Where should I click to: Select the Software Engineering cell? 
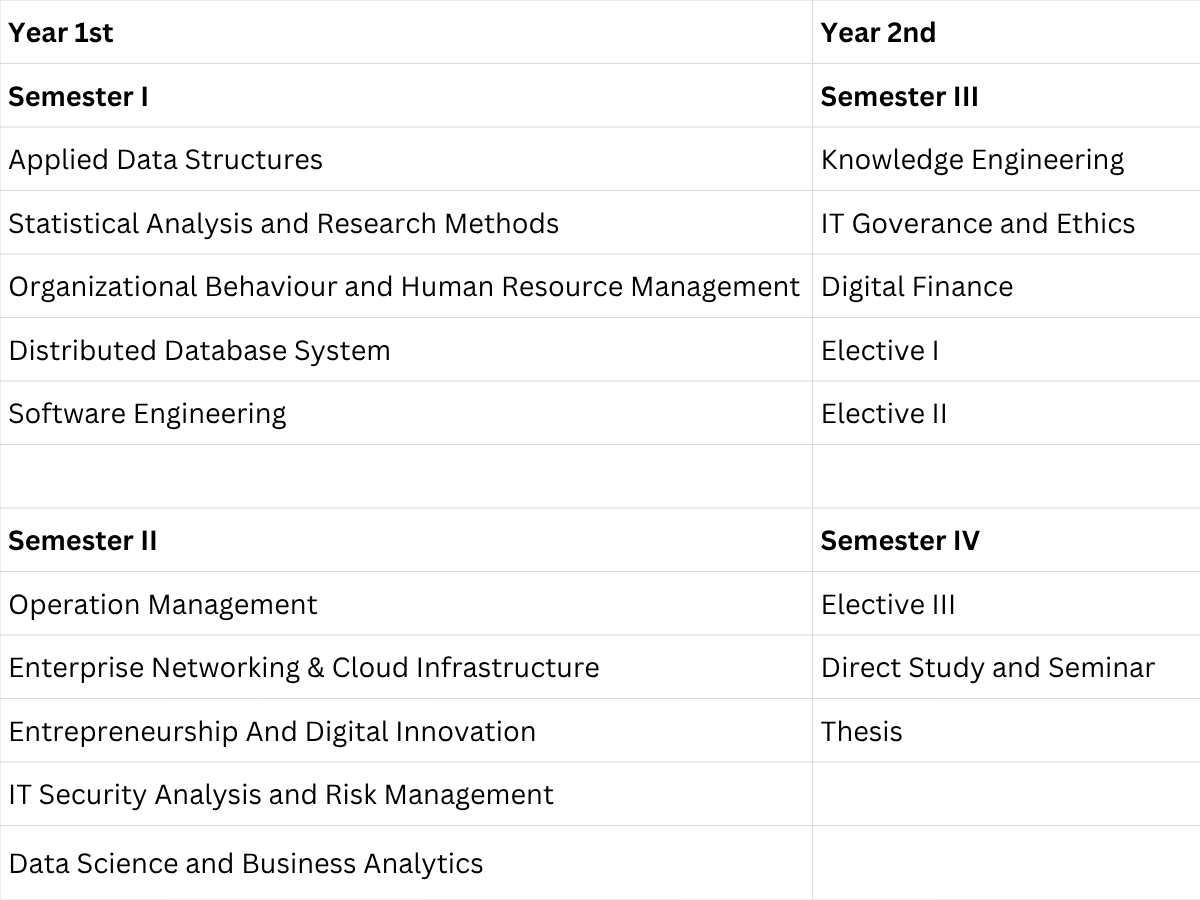click(x=406, y=413)
